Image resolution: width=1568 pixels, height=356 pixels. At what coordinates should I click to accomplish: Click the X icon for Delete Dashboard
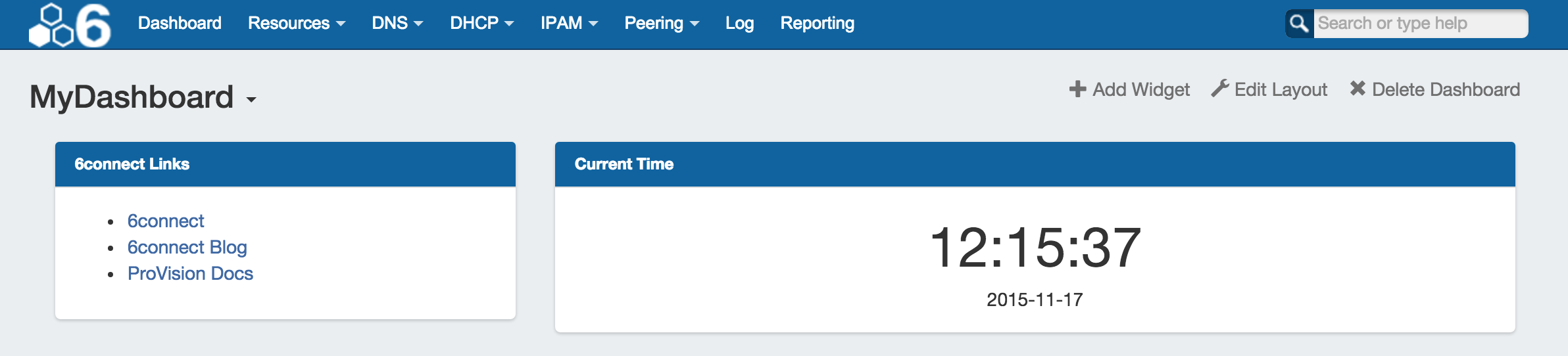(1358, 89)
